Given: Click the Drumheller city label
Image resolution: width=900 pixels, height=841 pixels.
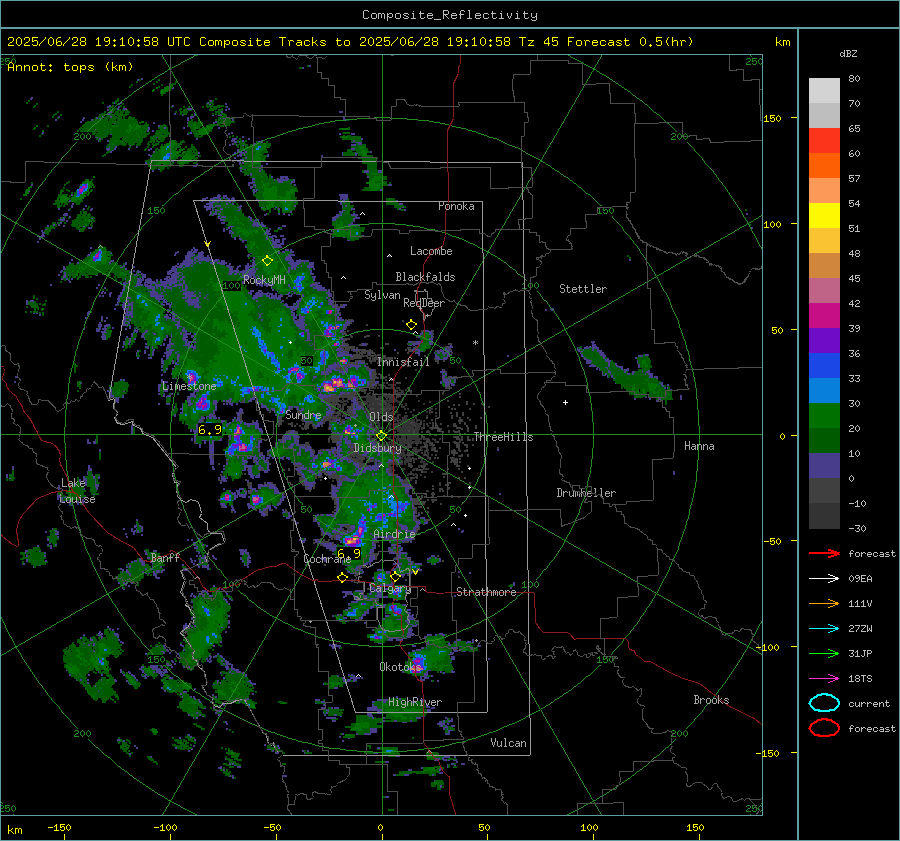Looking at the screenshot, I should click(586, 493).
